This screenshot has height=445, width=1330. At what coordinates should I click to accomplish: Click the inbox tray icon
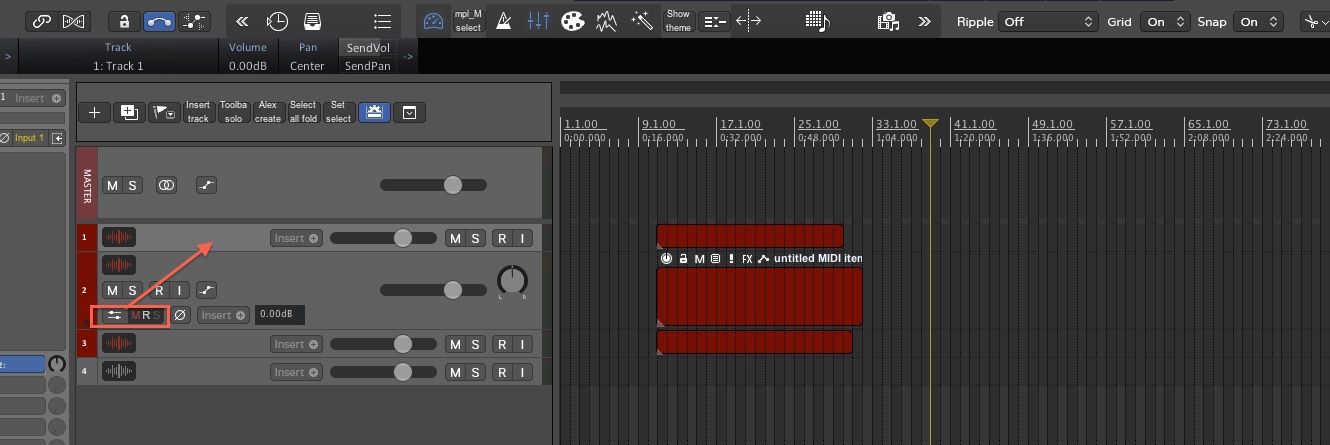[312, 21]
